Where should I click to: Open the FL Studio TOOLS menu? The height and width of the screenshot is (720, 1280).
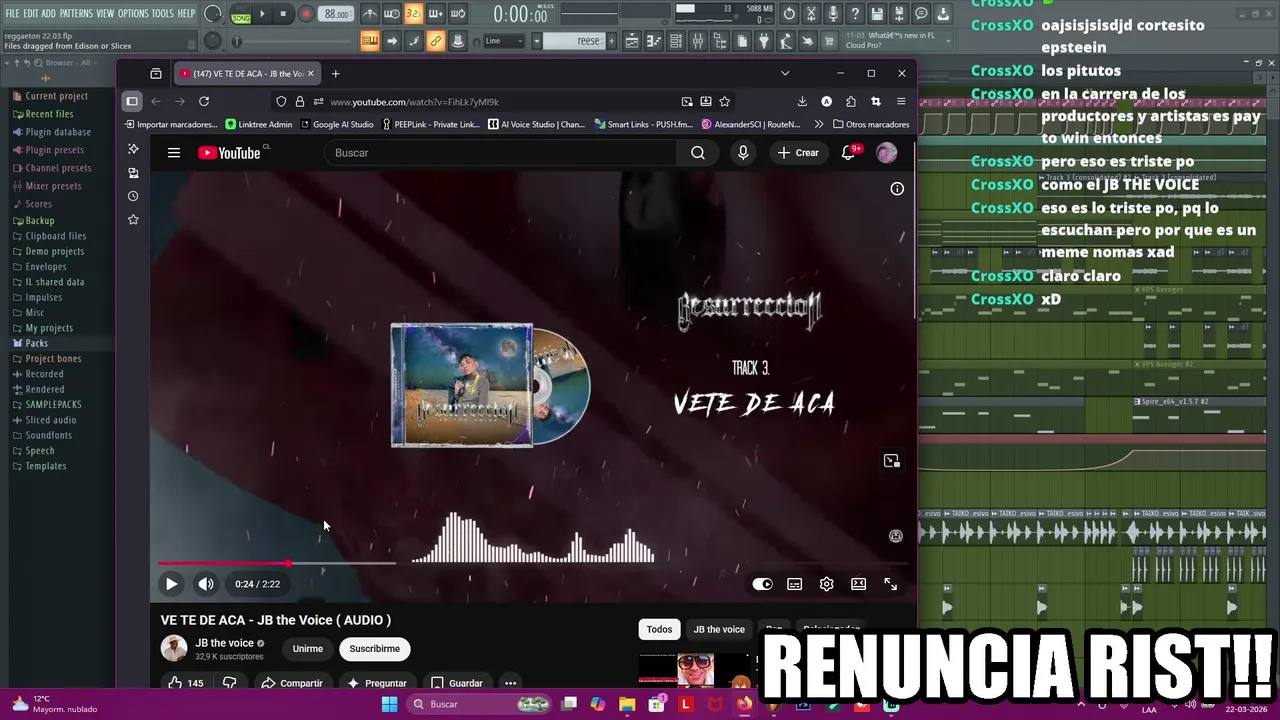click(x=162, y=13)
